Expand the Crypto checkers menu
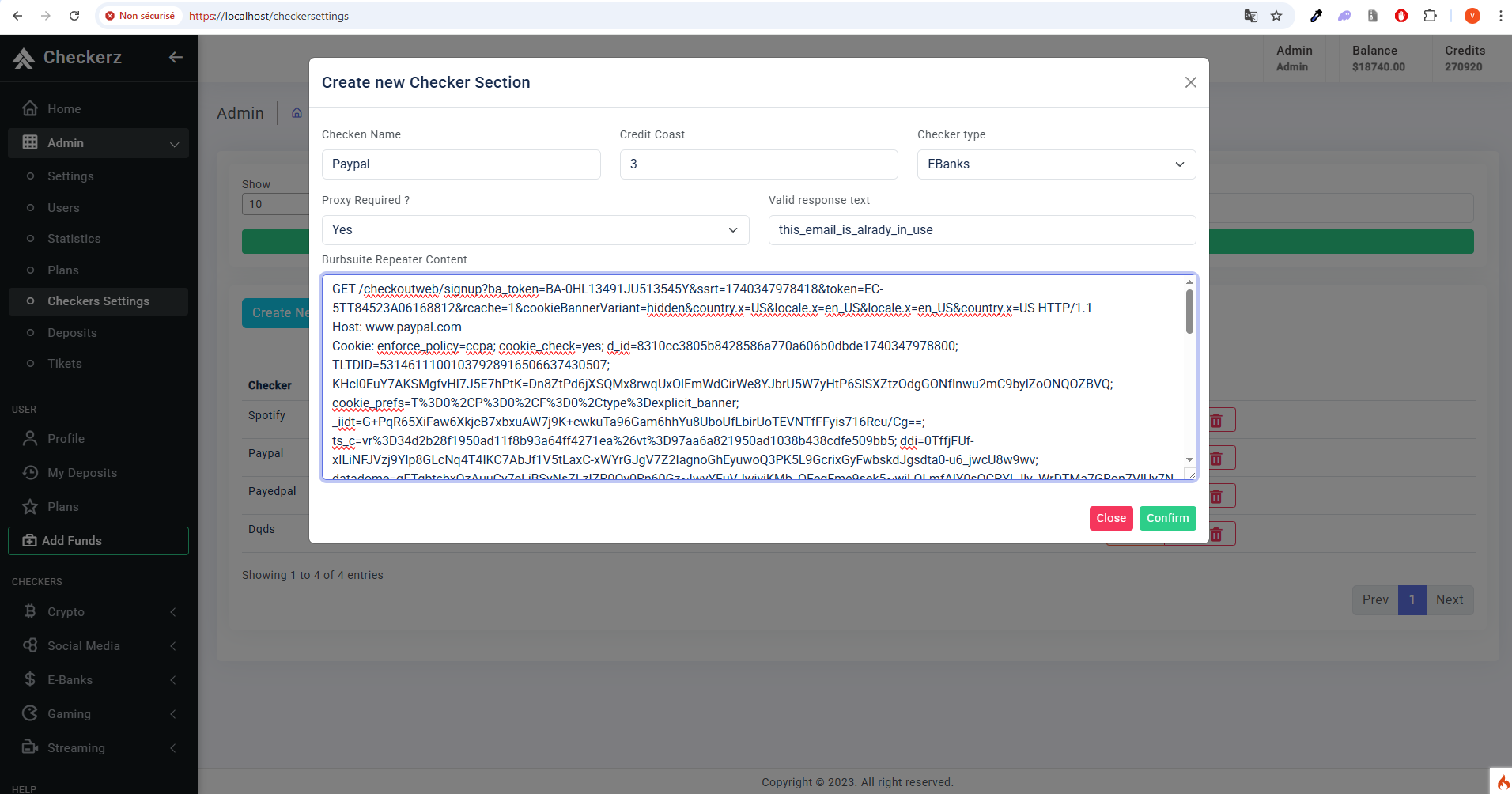This screenshot has height=794, width=1512. coord(98,612)
